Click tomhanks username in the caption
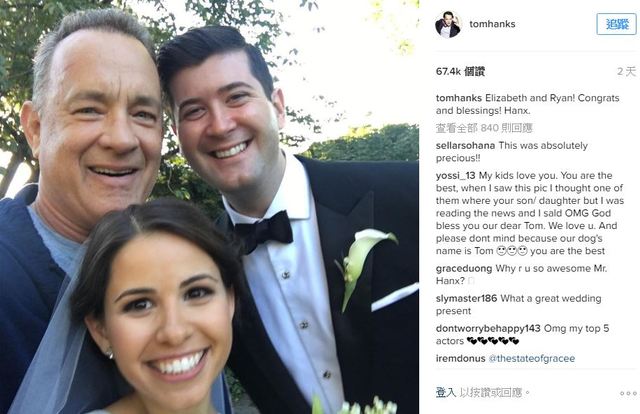This screenshot has width=640, height=414. [x=459, y=98]
